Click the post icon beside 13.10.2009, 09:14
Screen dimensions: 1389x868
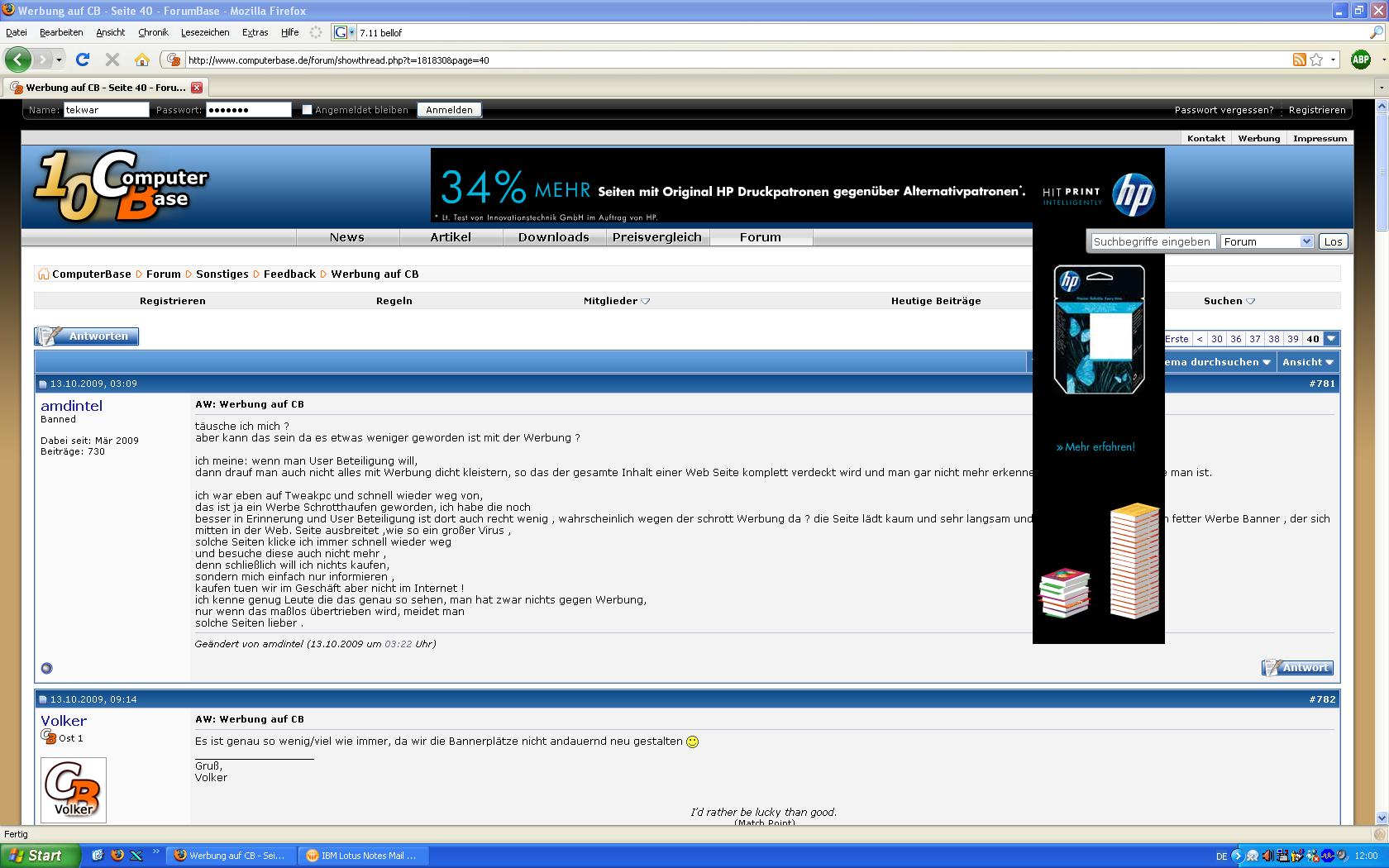click(x=43, y=699)
